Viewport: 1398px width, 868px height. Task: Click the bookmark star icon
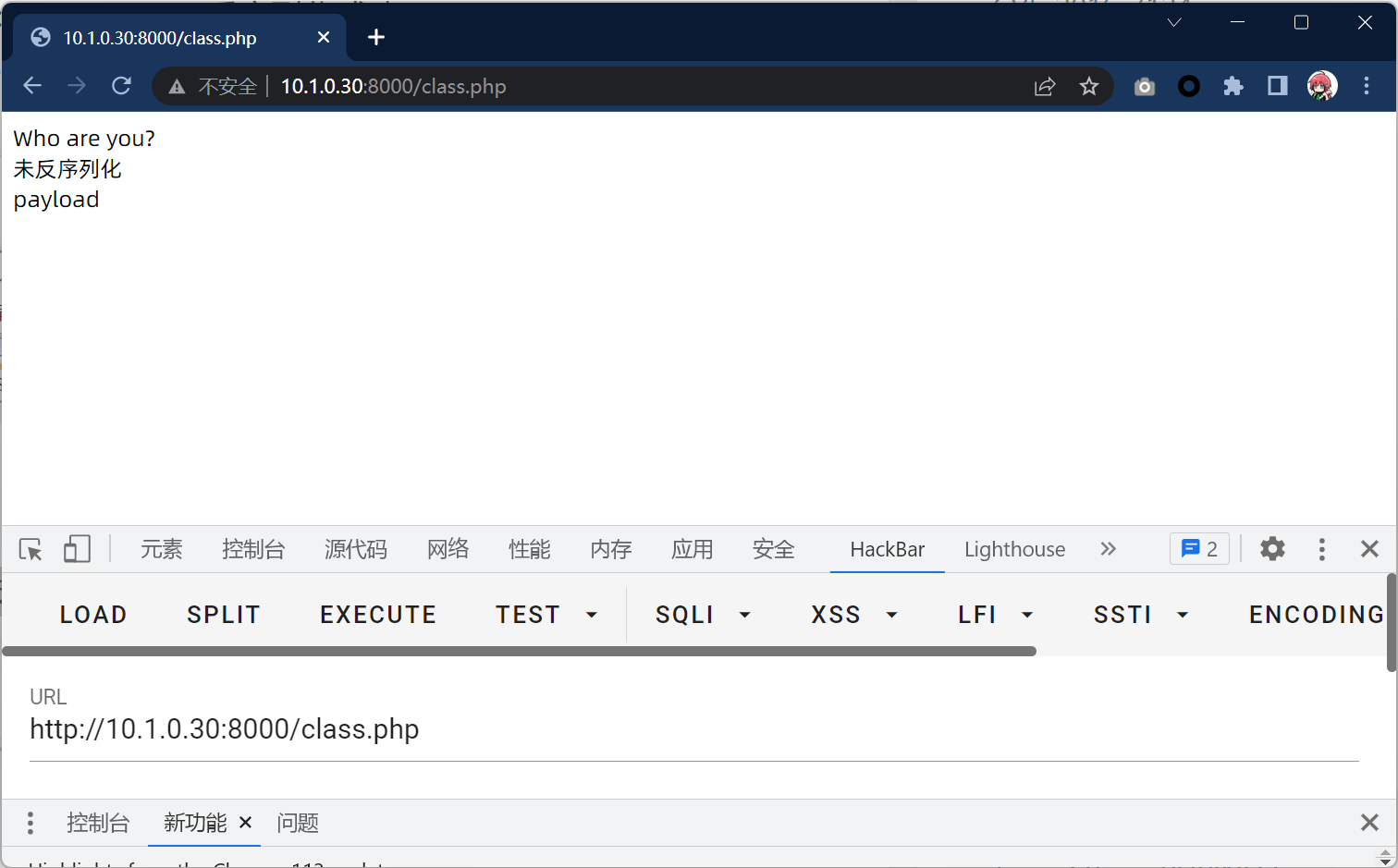click(x=1089, y=87)
